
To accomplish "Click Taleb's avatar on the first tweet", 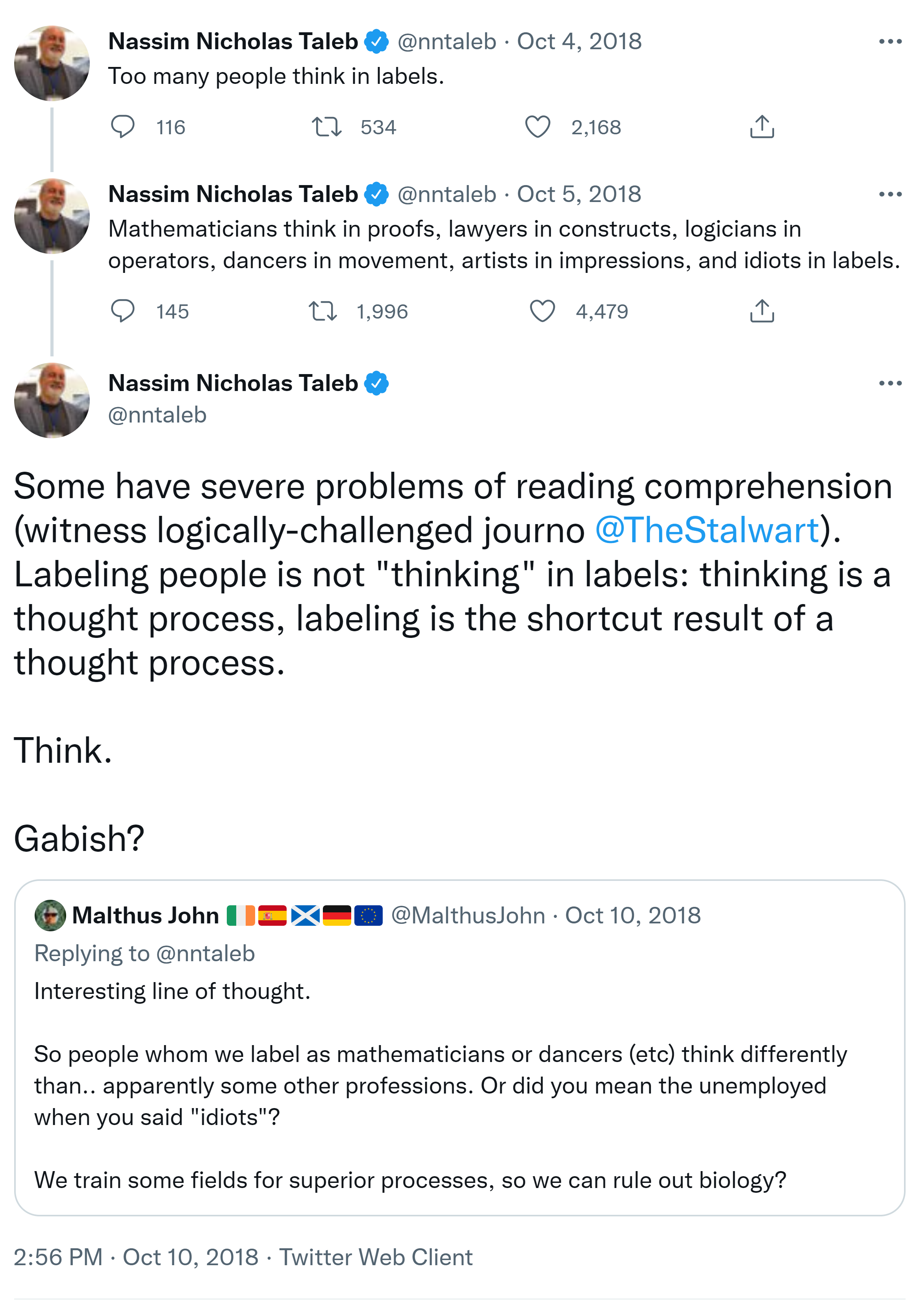I will [x=52, y=63].
